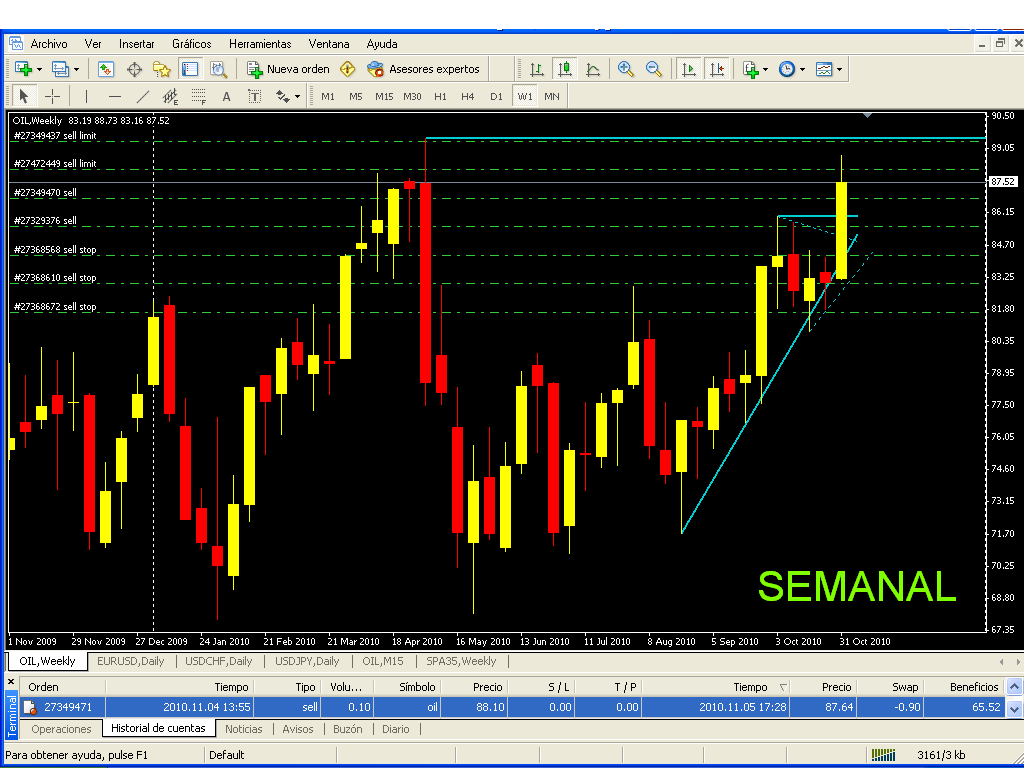
Task: Click the Indicators list icon
Action: point(750,69)
